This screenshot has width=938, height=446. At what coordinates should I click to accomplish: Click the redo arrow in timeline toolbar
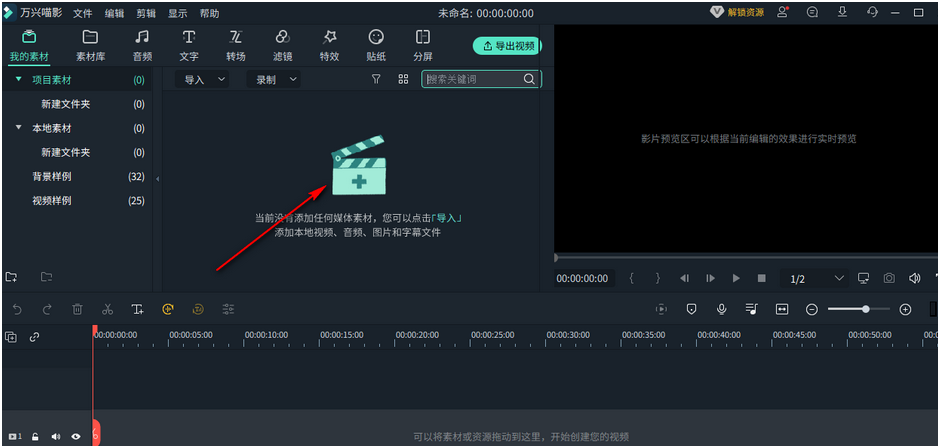47,309
